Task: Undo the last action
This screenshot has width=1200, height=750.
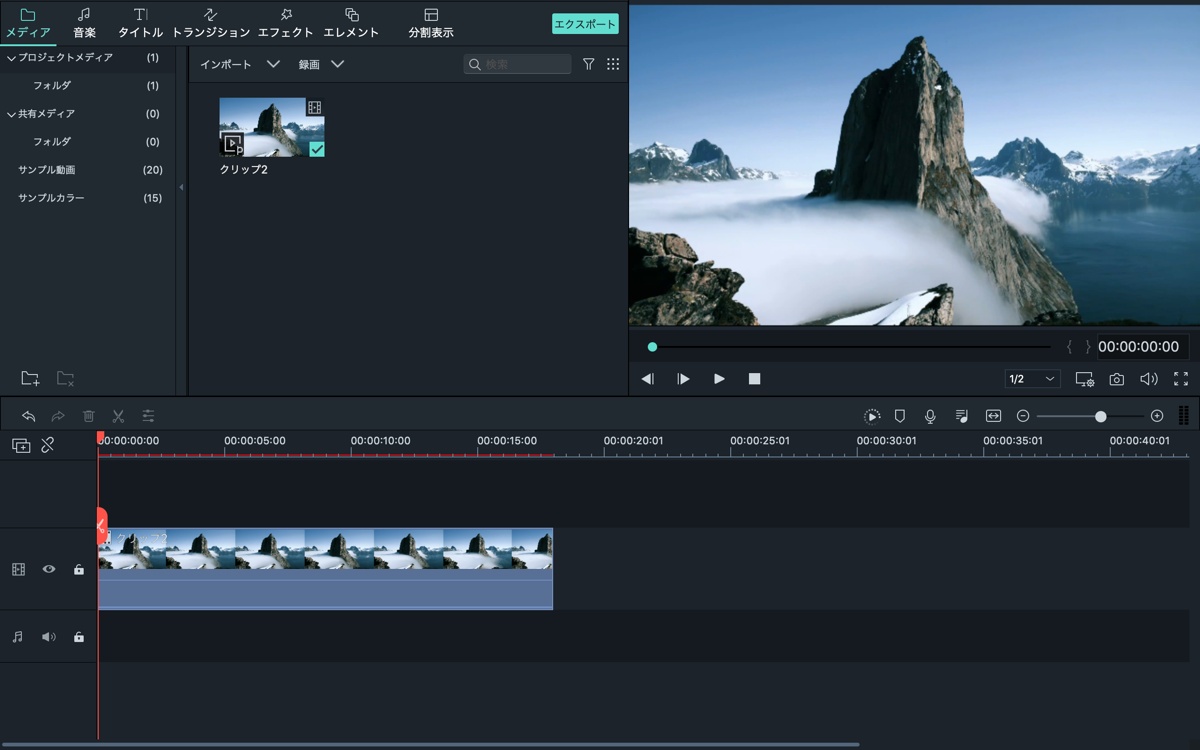Action: (28, 416)
